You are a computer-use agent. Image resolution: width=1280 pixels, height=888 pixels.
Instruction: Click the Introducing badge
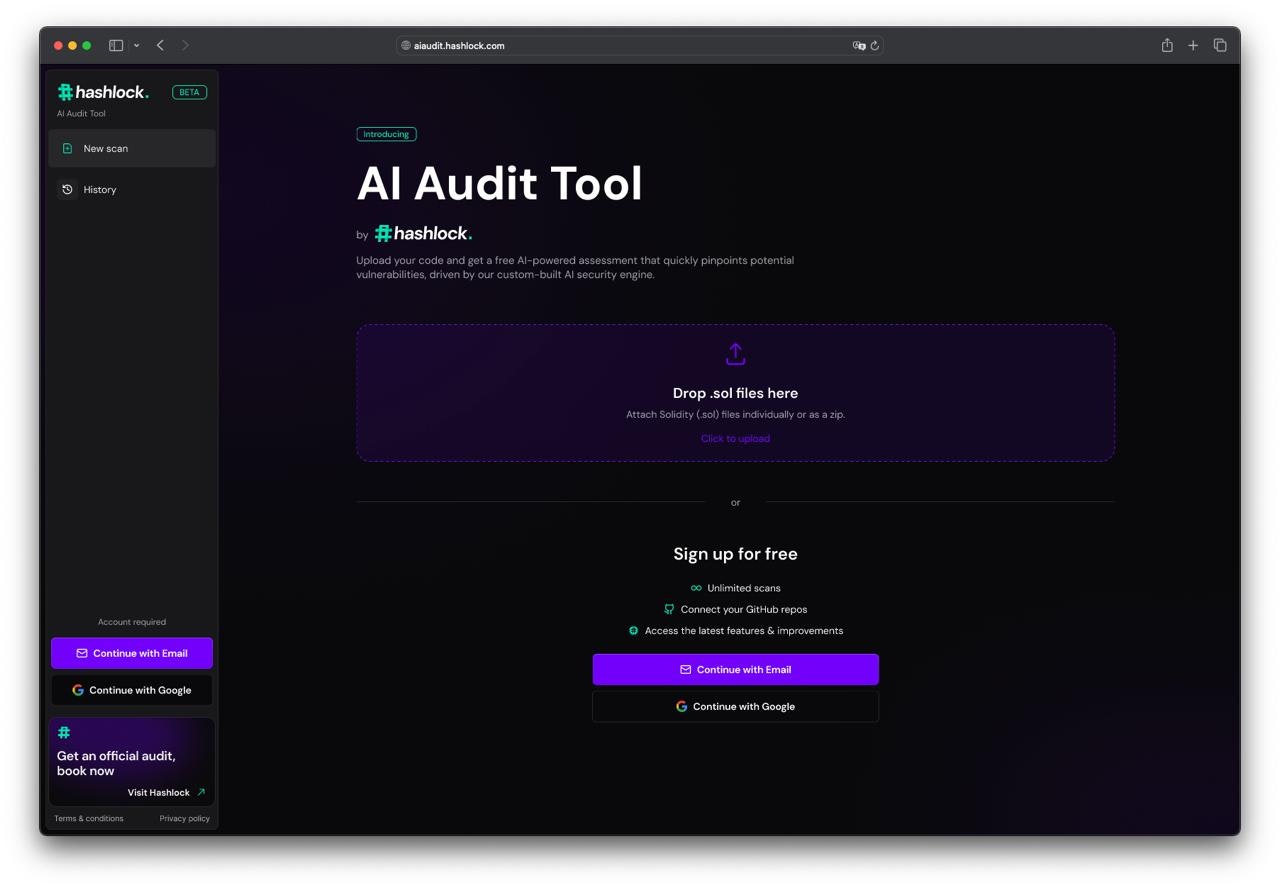[x=386, y=134]
